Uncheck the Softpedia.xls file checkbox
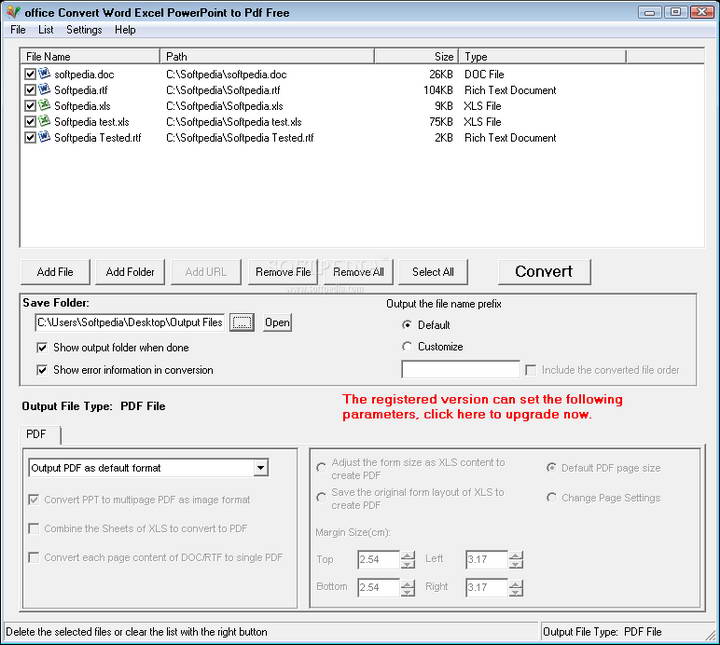 pyautogui.click(x=30, y=106)
